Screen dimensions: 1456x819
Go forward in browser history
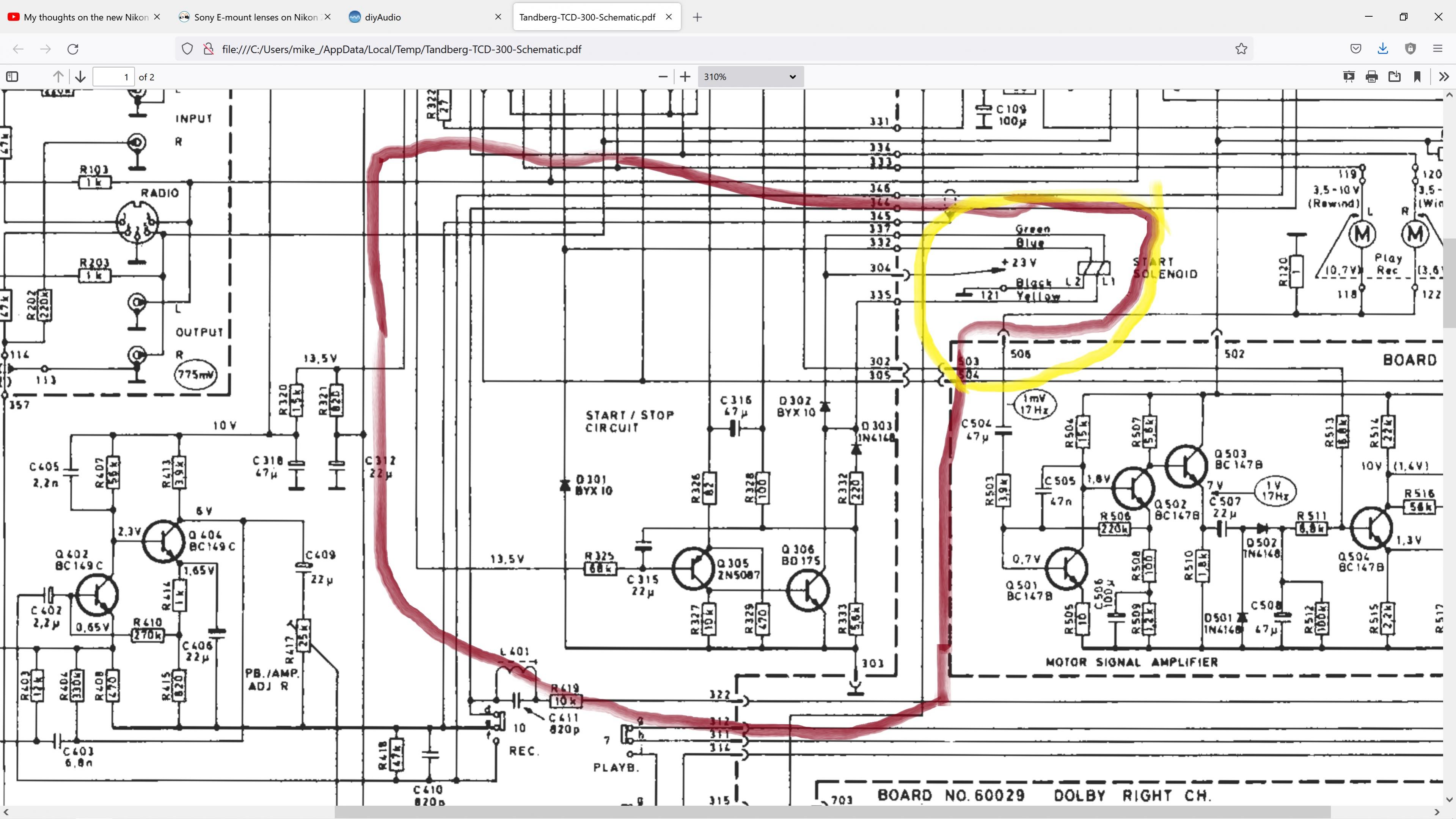pos(46,49)
